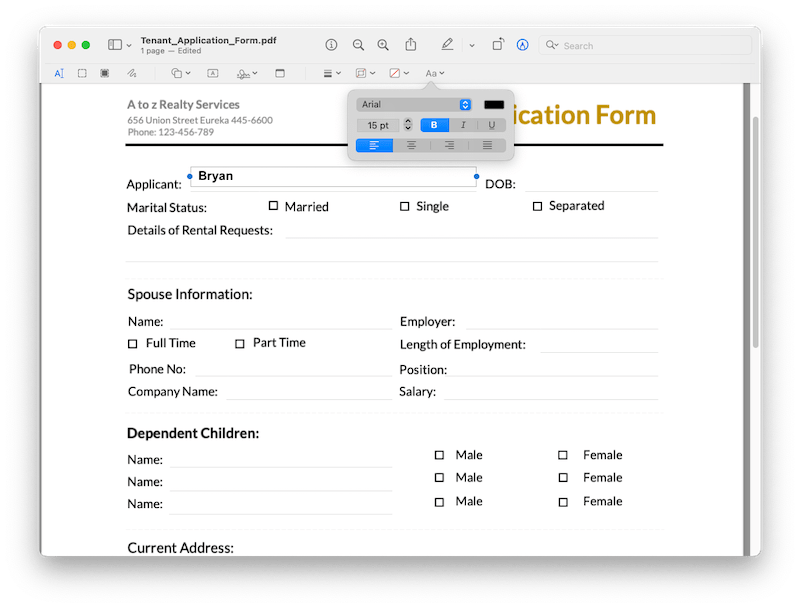The width and height of the screenshot is (800, 608).
Task: Check Female for second dependent child
Action: tap(563, 477)
